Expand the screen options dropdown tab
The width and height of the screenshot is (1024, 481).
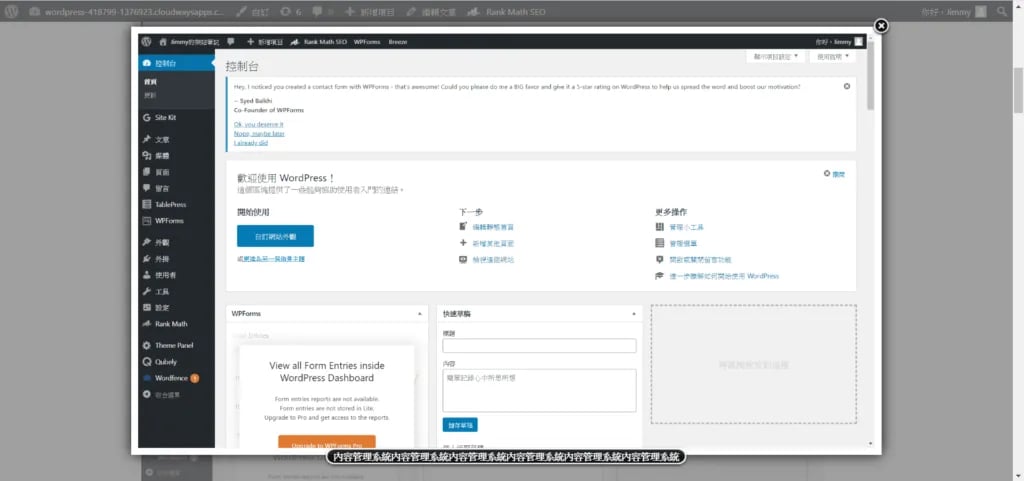click(x=776, y=57)
